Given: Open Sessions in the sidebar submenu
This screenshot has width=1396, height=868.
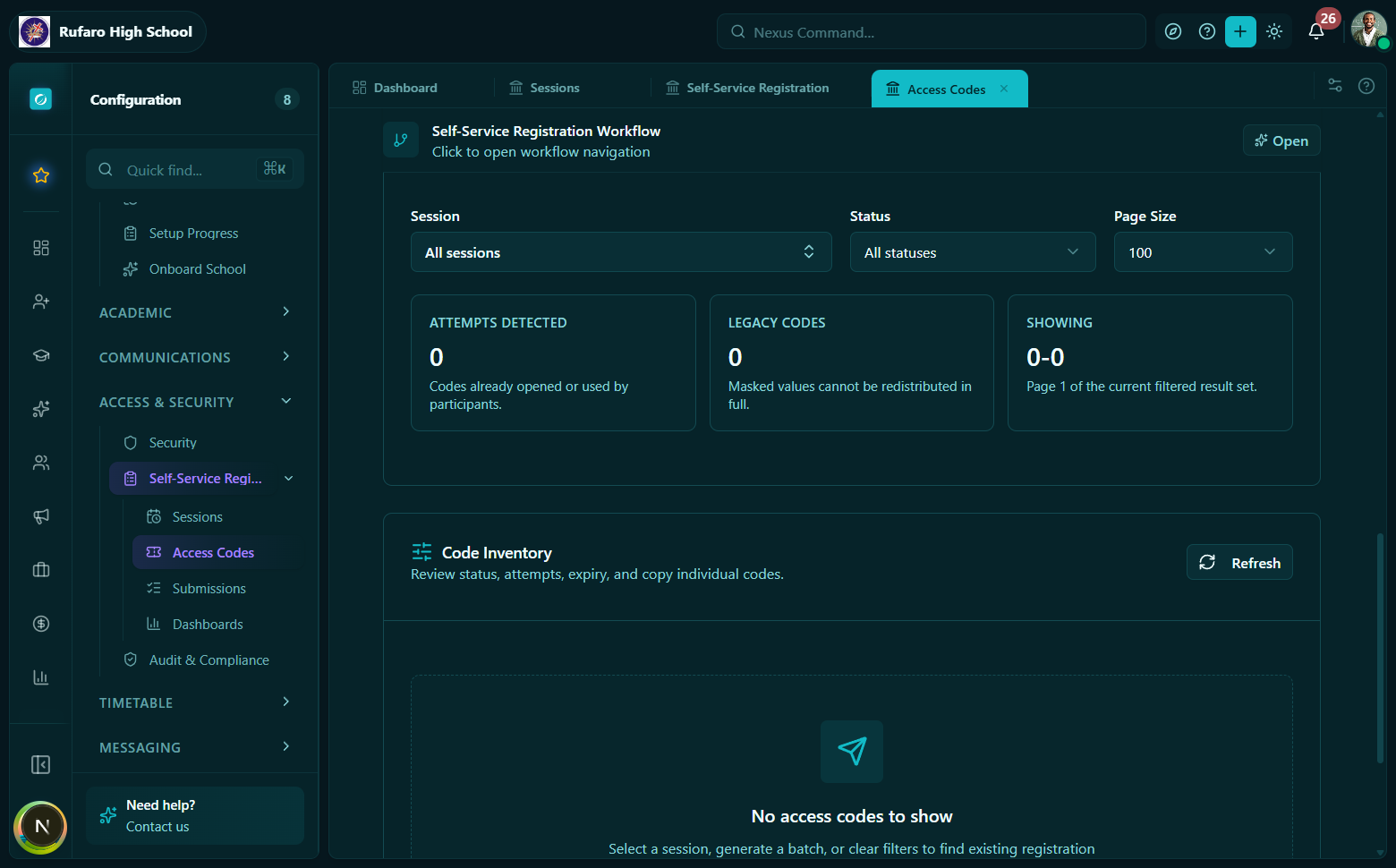Looking at the screenshot, I should point(197,517).
